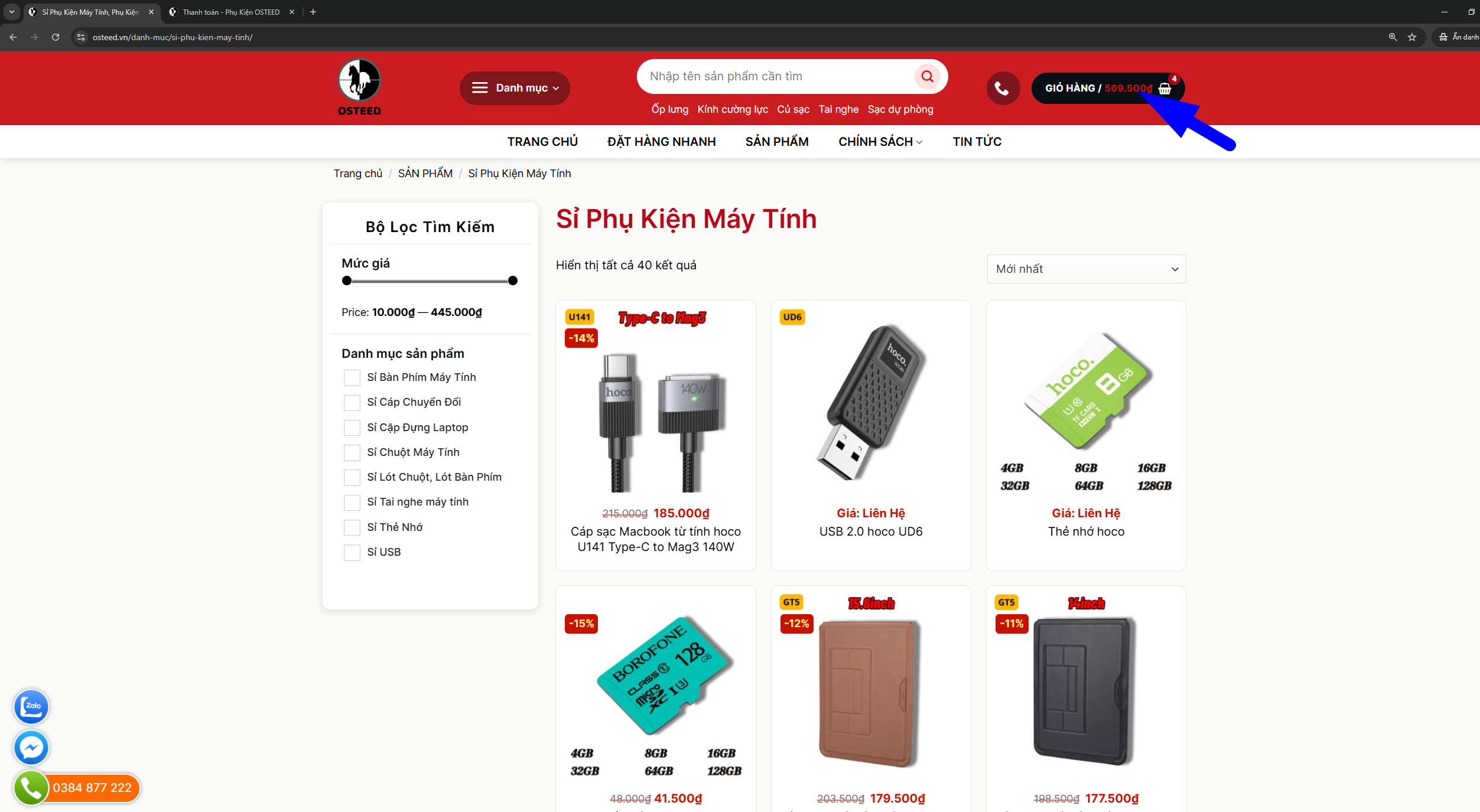The image size is (1480, 812).
Task: Click the green phone hotline icon
Action: 30,788
